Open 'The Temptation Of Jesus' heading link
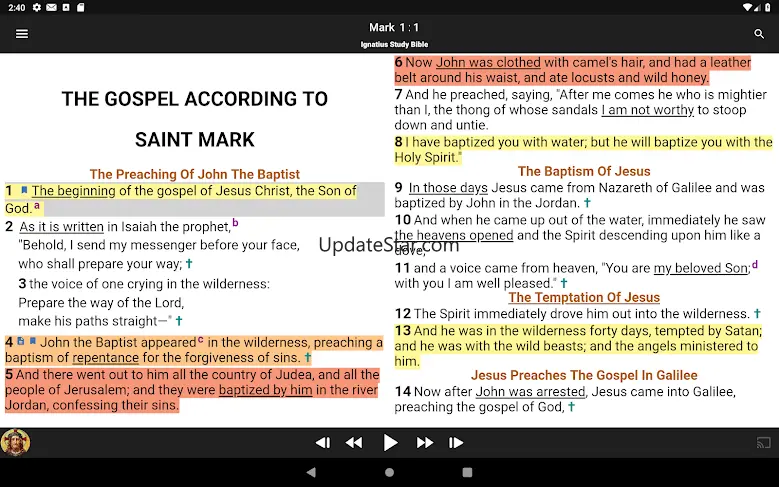Screen dimensions: 779x487 point(584,297)
